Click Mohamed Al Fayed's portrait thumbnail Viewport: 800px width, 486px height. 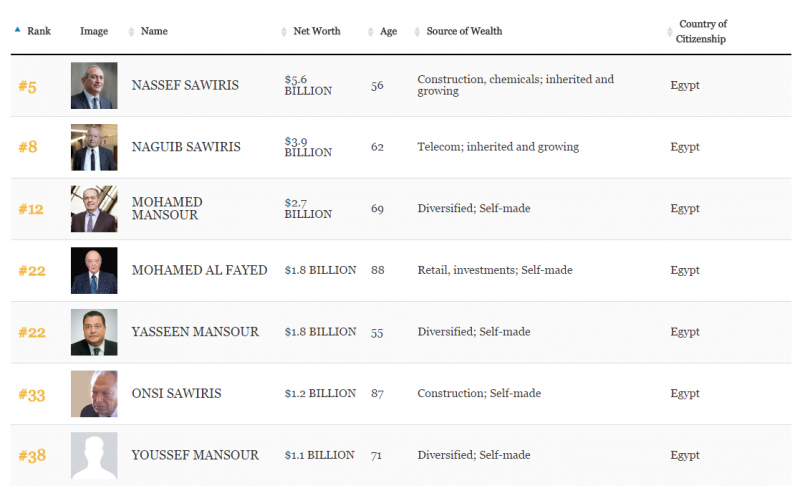(94, 270)
